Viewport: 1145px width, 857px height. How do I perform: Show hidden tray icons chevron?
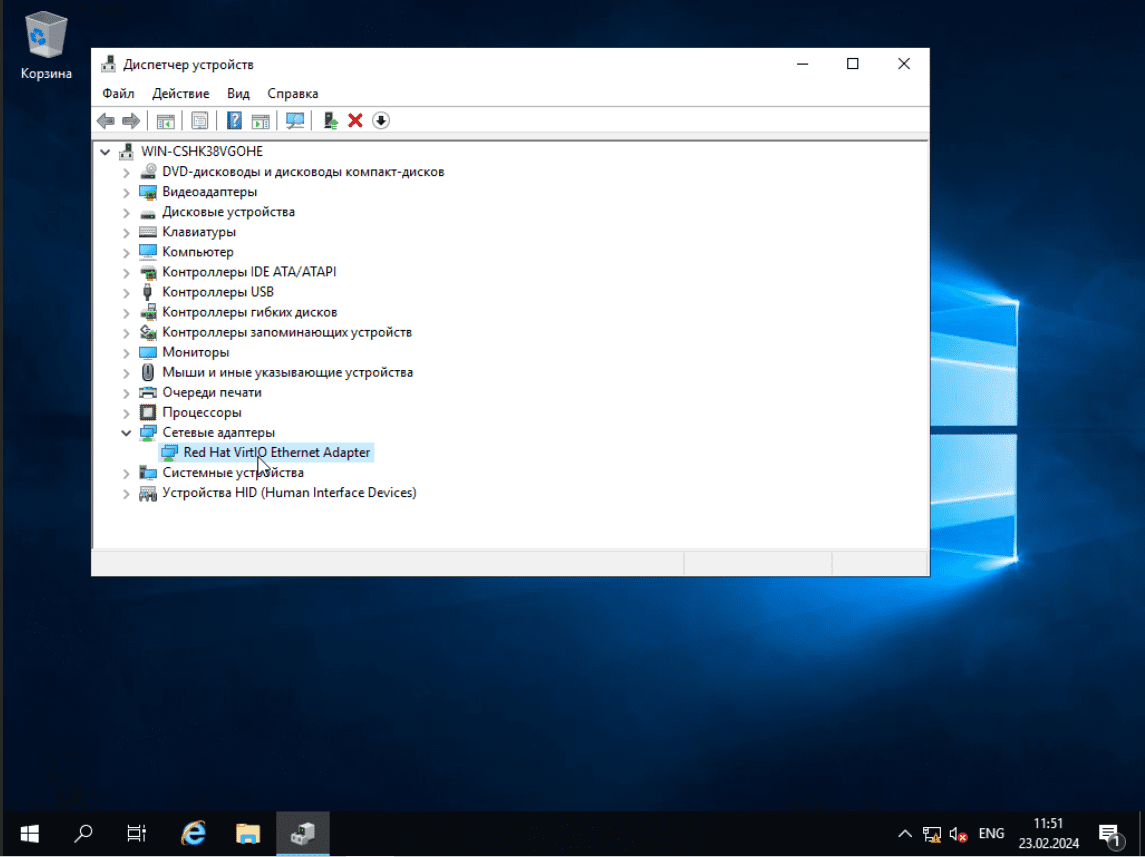pyautogui.click(x=905, y=834)
